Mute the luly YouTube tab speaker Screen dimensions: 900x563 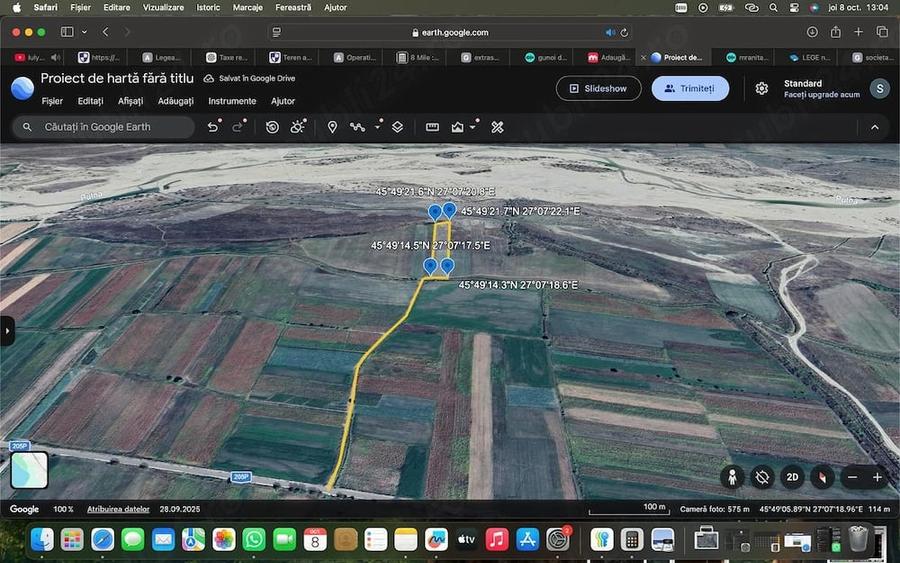point(56,57)
